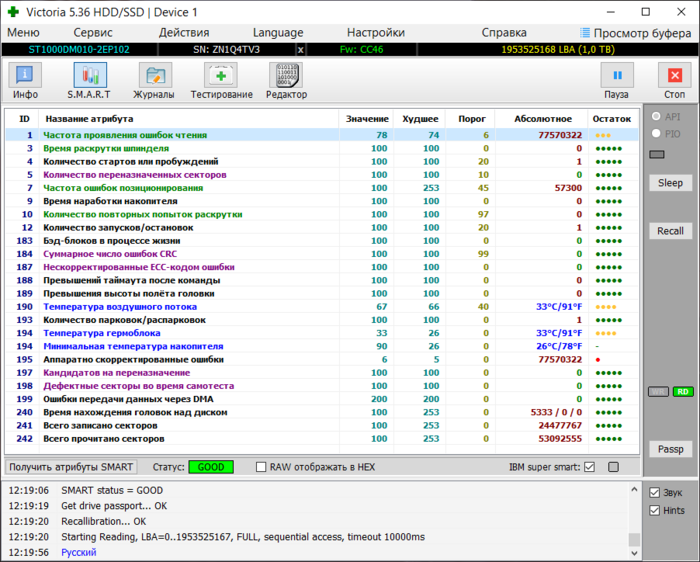Image resolution: width=700 pixels, height=562 pixels.
Task: Open the Language menu
Action: pyautogui.click(x=278, y=32)
